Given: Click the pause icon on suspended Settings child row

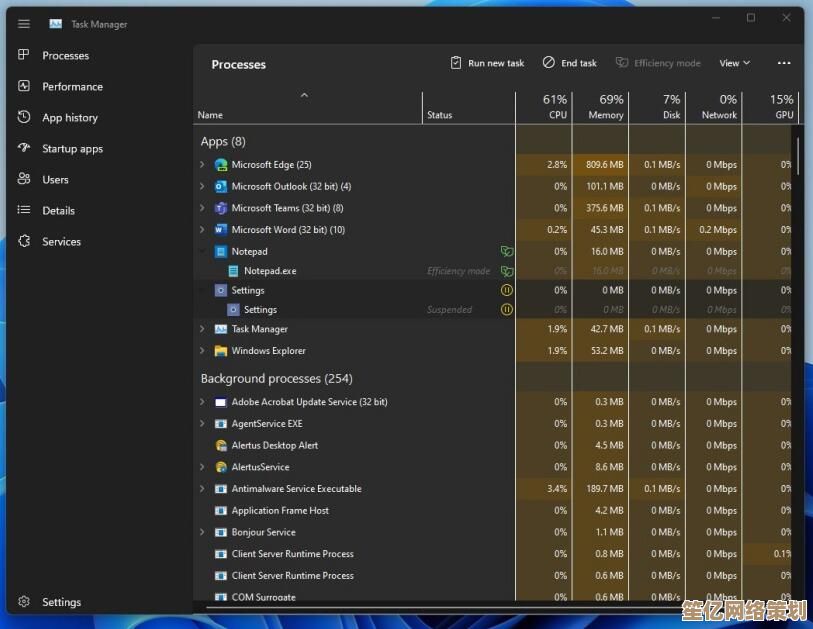Looking at the screenshot, I should coord(507,310).
